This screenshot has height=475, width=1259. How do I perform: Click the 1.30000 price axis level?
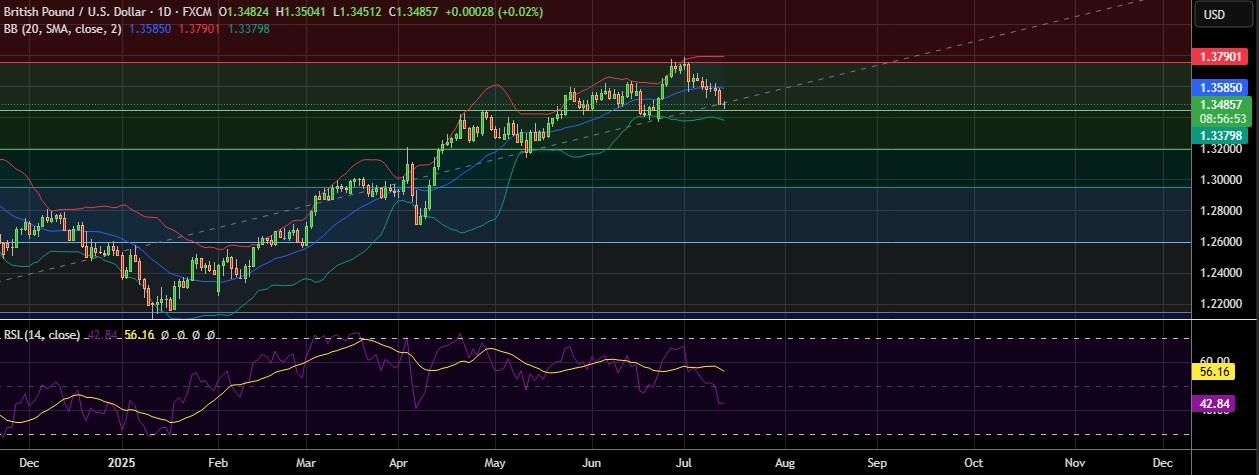(1220, 180)
